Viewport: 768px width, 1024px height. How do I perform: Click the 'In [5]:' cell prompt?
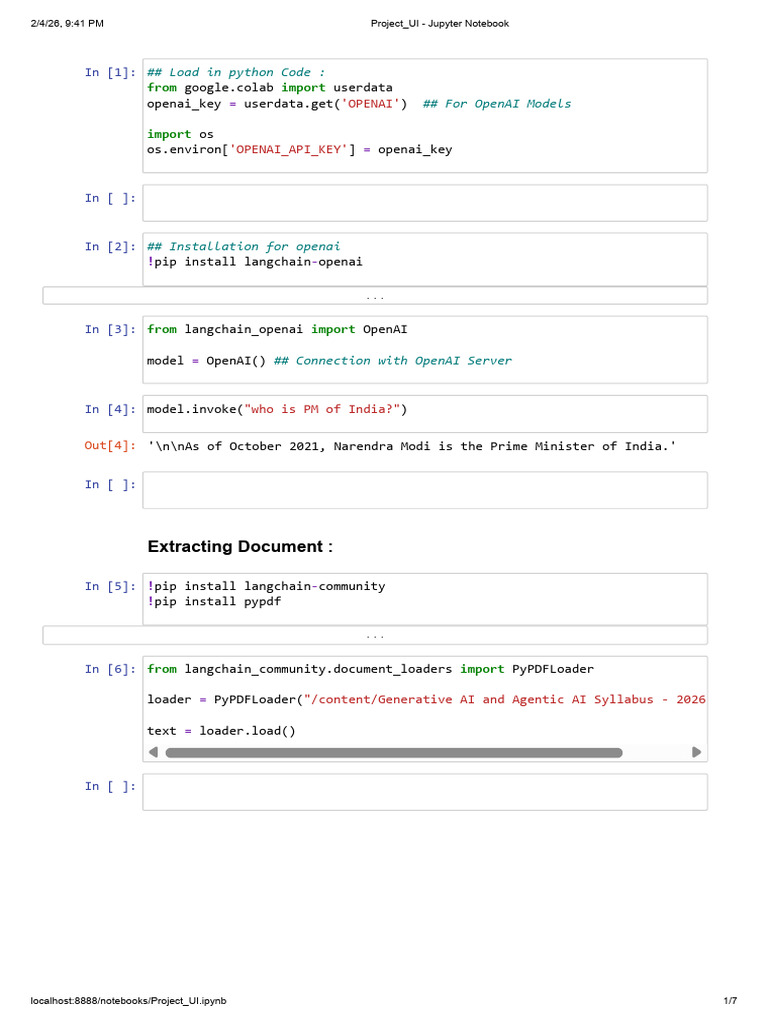[110, 586]
